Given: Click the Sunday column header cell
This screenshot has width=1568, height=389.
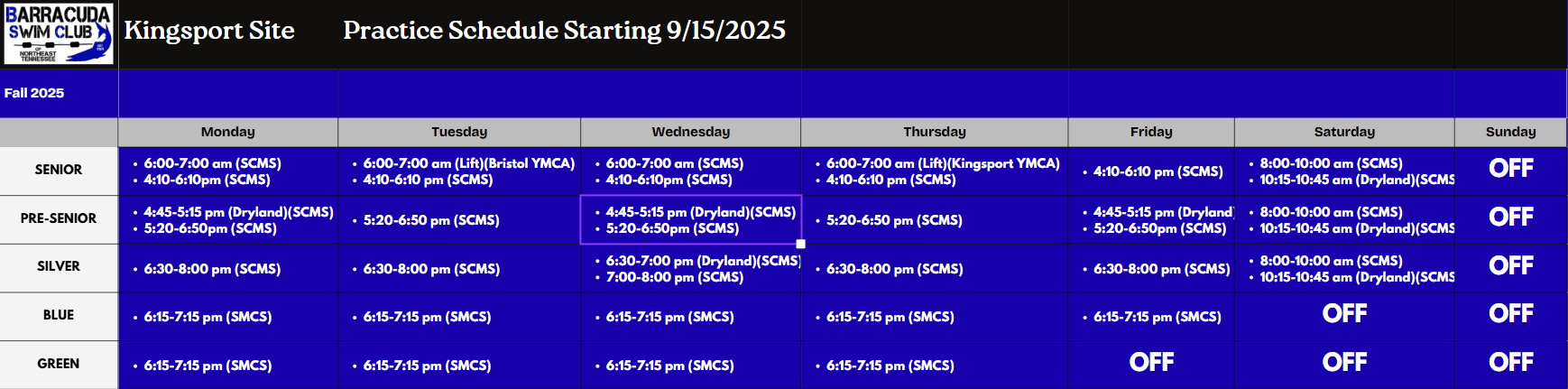Looking at the screenshot, I should pyautogui.click(x=1510, y=132).
